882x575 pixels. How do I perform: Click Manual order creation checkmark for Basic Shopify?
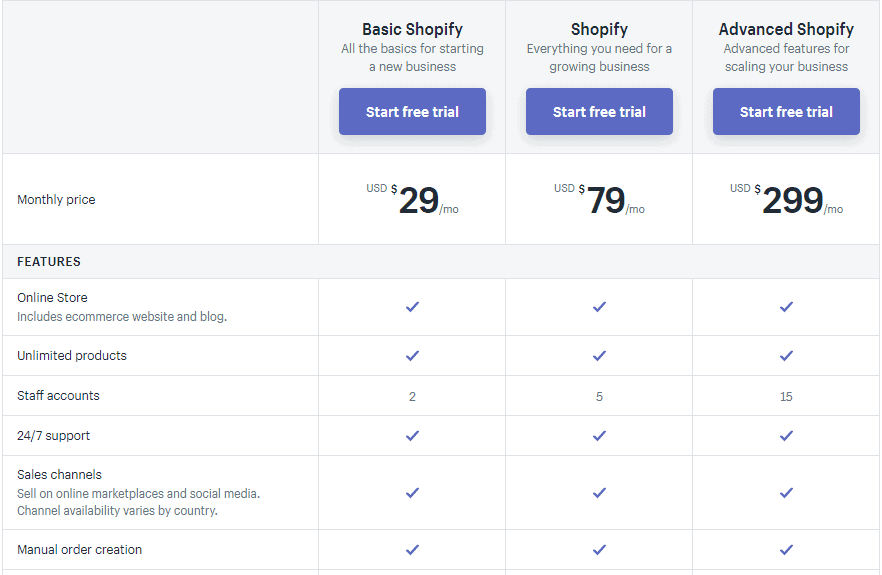click(x=412, y=550)
